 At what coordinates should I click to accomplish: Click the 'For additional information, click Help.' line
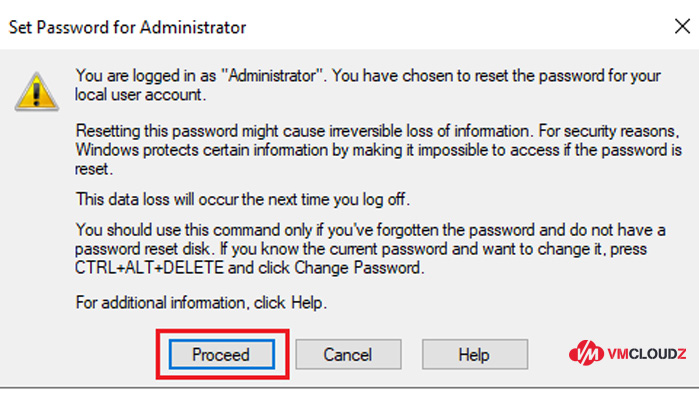click(201, 303)
